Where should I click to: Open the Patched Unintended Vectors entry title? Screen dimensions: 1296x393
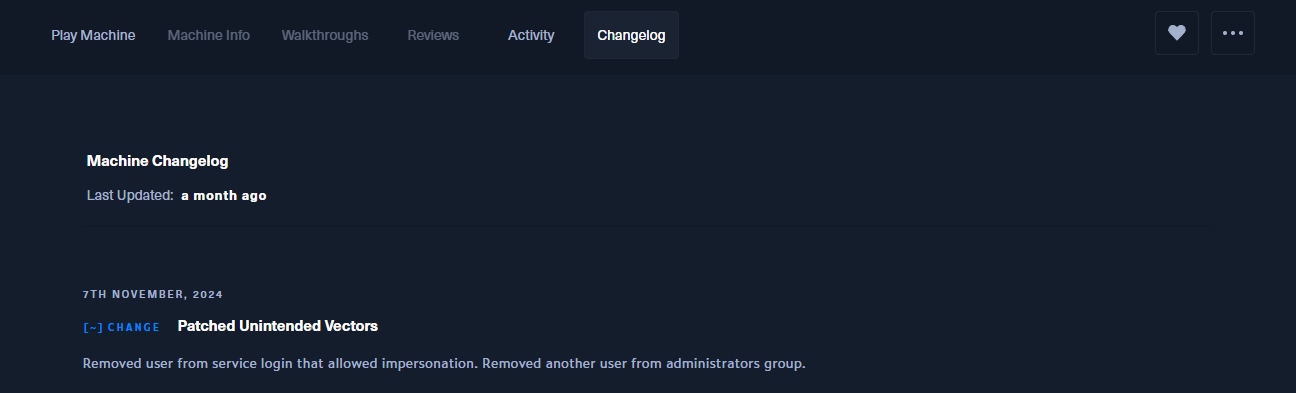pos(278,326)
